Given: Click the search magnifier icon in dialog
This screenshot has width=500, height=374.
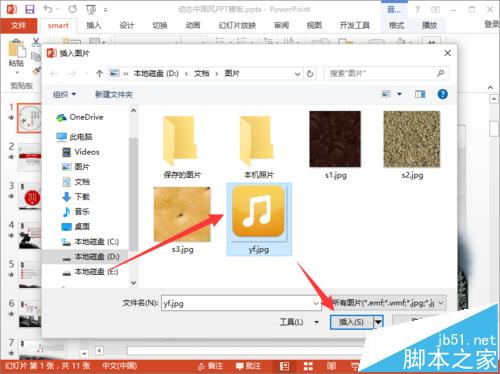Looking at the screenshot, I should [x=440, y=73].
